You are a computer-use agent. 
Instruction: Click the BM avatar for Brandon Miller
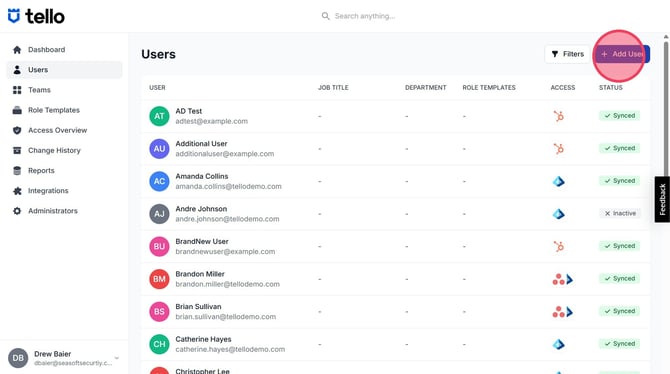(159, 279)
